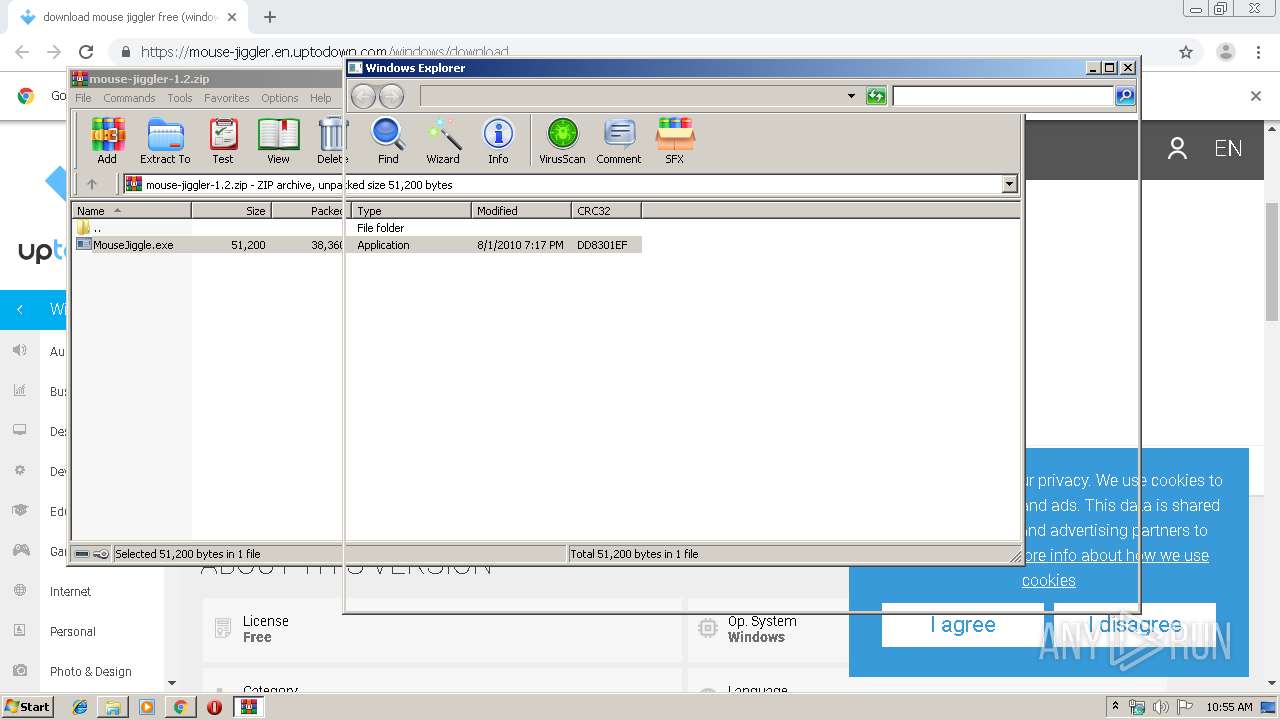1280x720 pixels.
Task: Select MouseJiggle.exe file row
Action: (357, 245)
